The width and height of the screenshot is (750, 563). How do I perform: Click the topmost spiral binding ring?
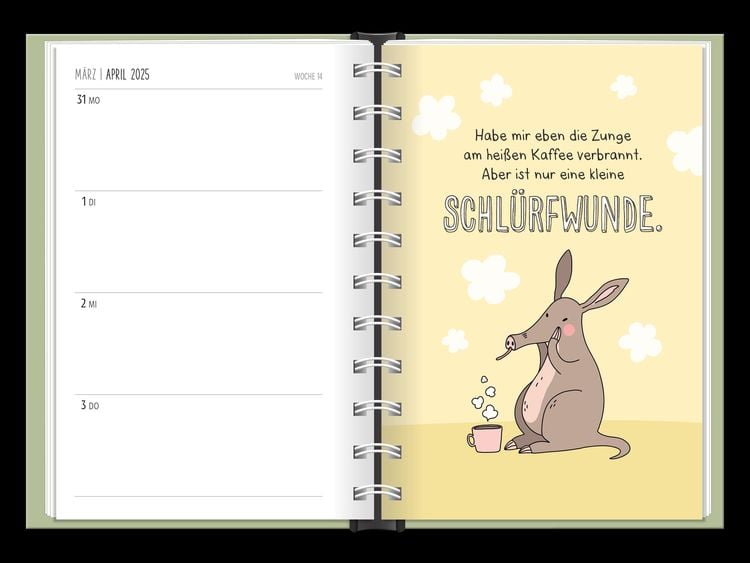[377, 71]
